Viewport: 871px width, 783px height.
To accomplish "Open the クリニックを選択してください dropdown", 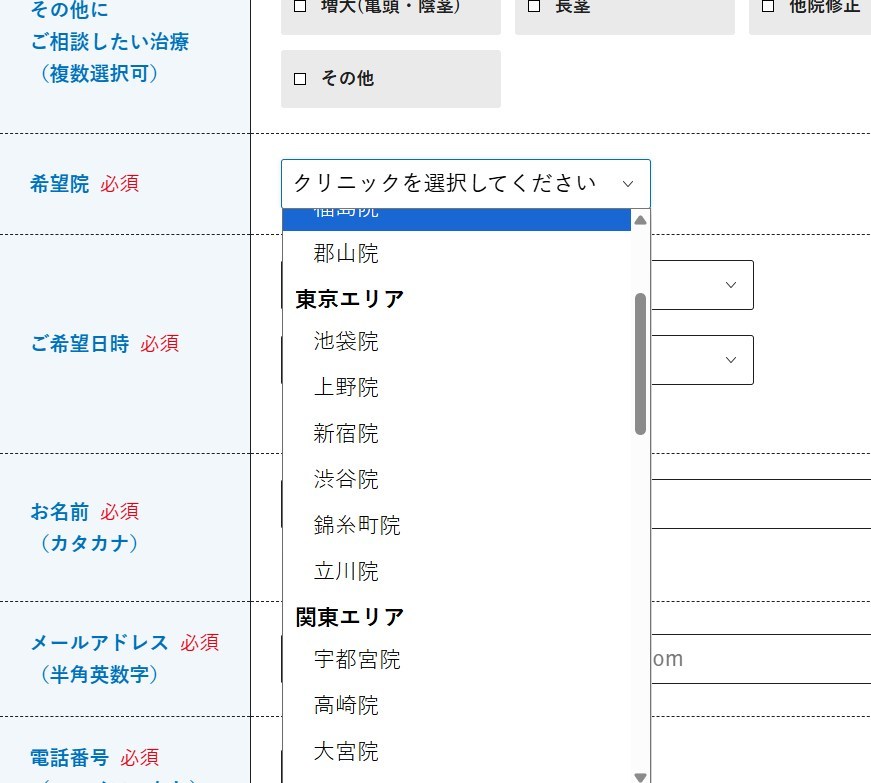I will pos(465,184).
